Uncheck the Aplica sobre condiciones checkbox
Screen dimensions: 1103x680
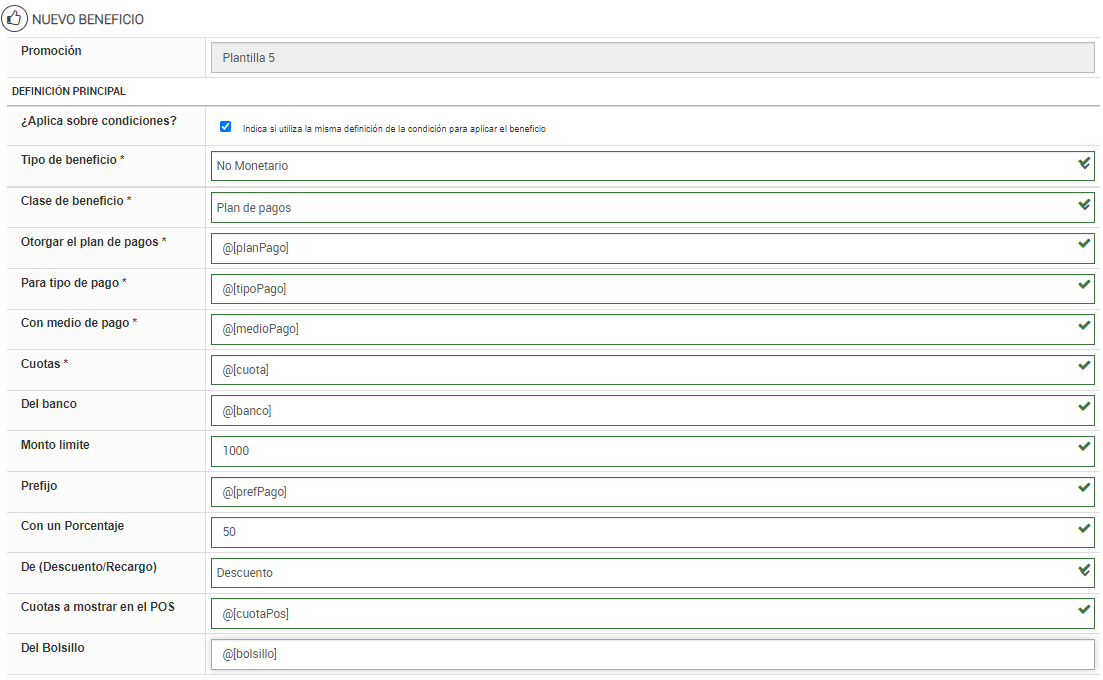225,127
